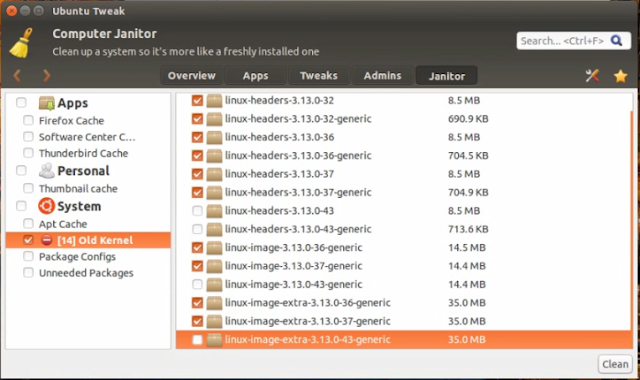Open the Apps tab
Screen dimensions: 640x380
pyautogui.click(x=256, y=76)
